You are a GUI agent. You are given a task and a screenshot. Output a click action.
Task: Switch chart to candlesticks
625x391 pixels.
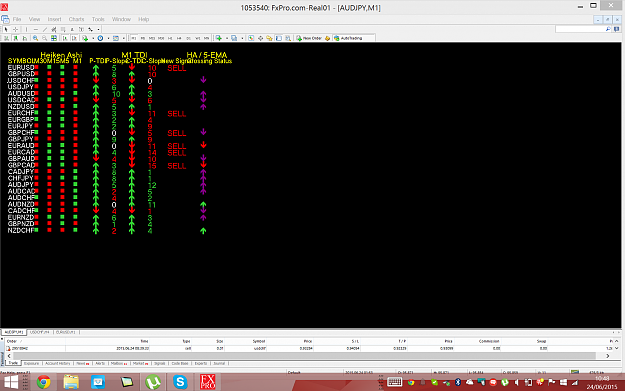pyautogui.click(x=16, y=38)
